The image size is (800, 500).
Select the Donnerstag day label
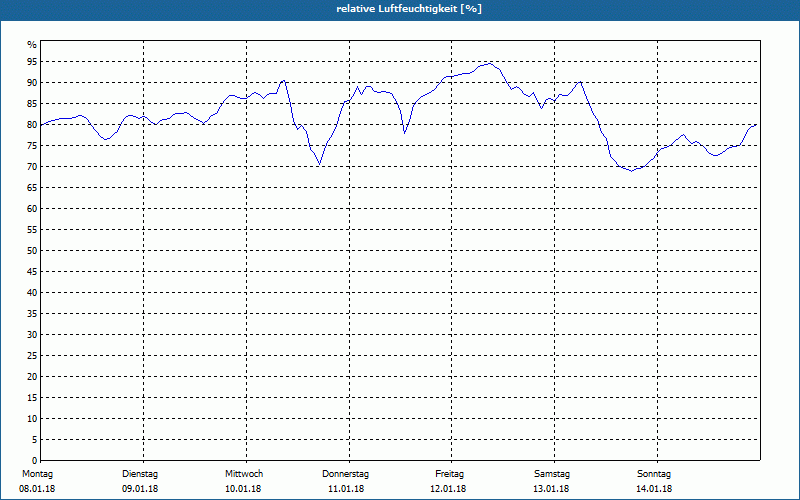(x=345, y=474)
